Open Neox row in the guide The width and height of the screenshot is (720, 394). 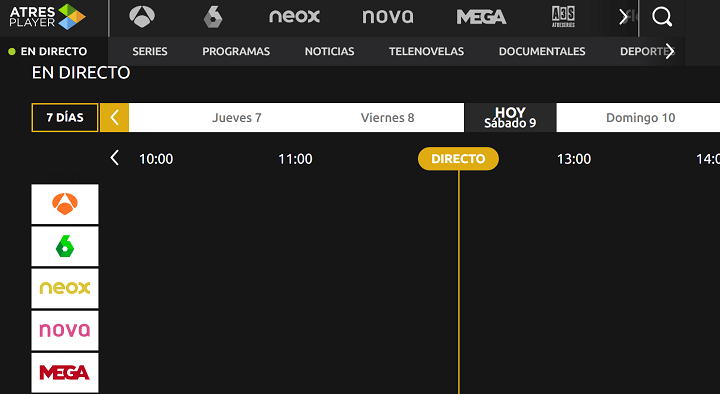click(65, 288)
